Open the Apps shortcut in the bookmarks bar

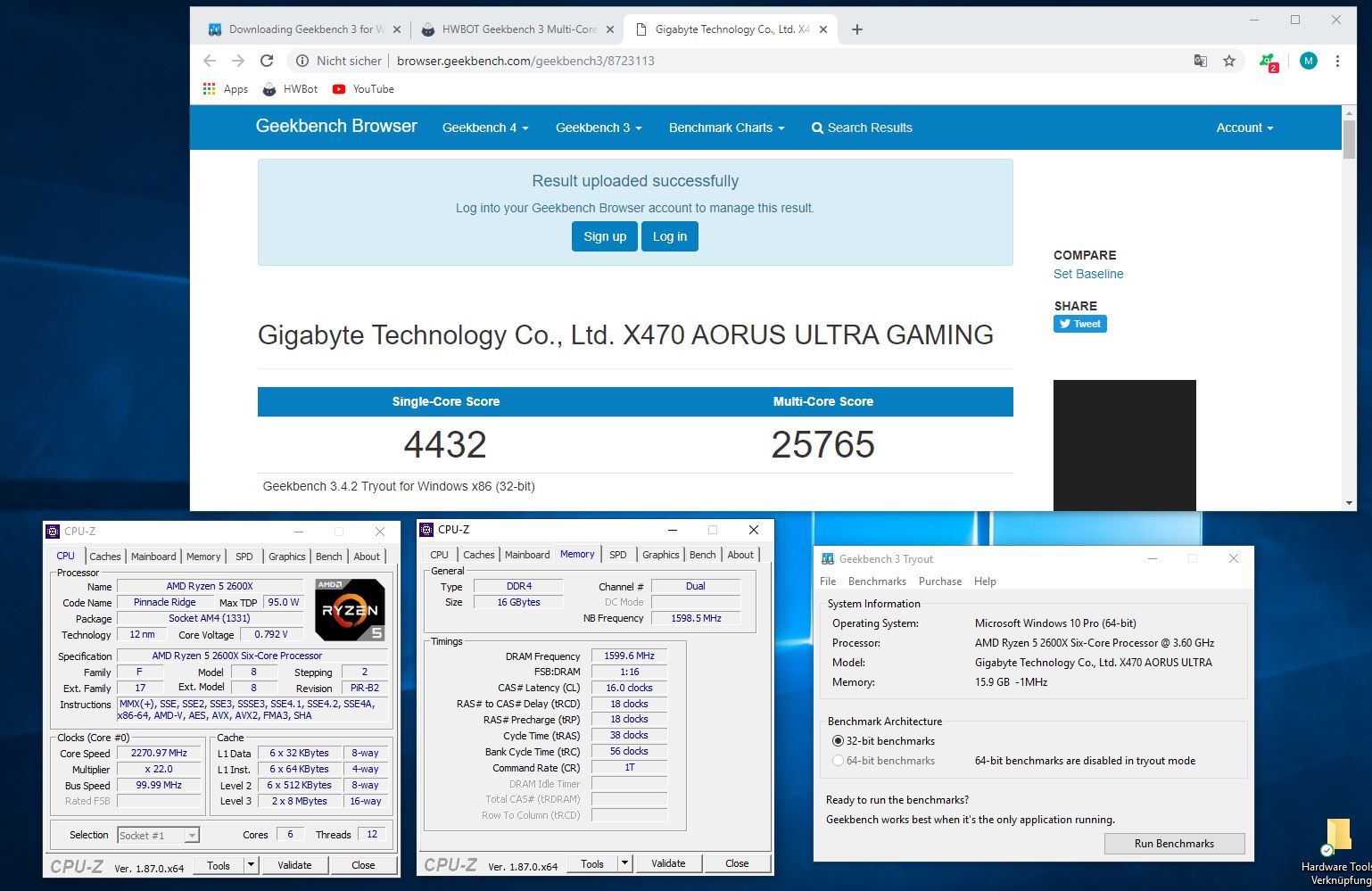(x=226, y=89)
